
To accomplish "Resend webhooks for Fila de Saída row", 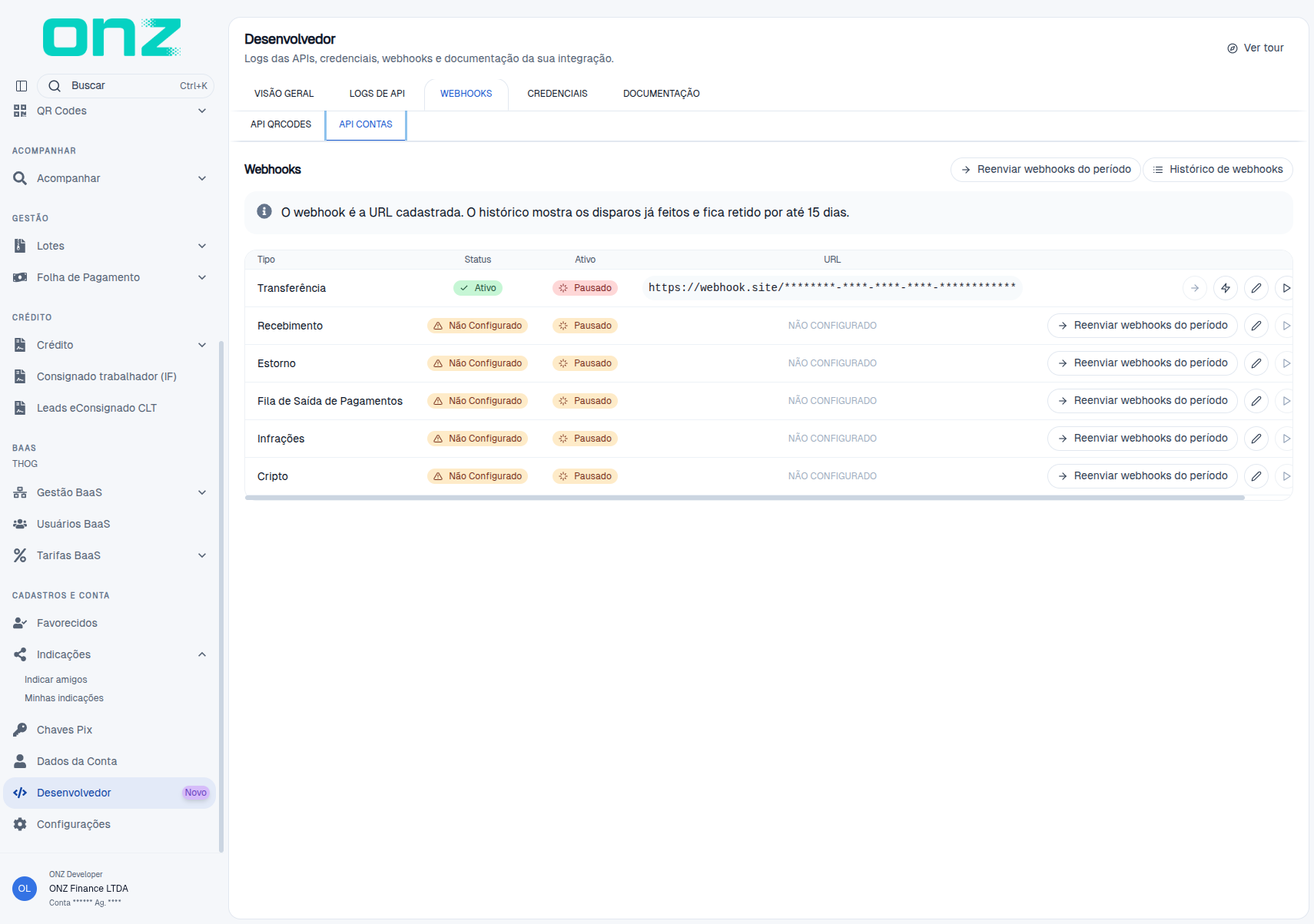I will (1142, 401).
